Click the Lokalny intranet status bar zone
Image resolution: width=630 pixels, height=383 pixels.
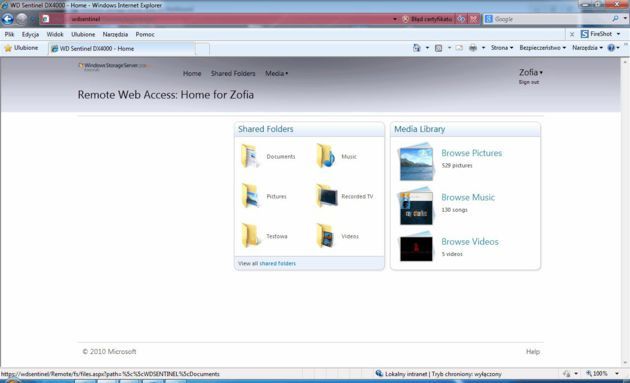438,374
